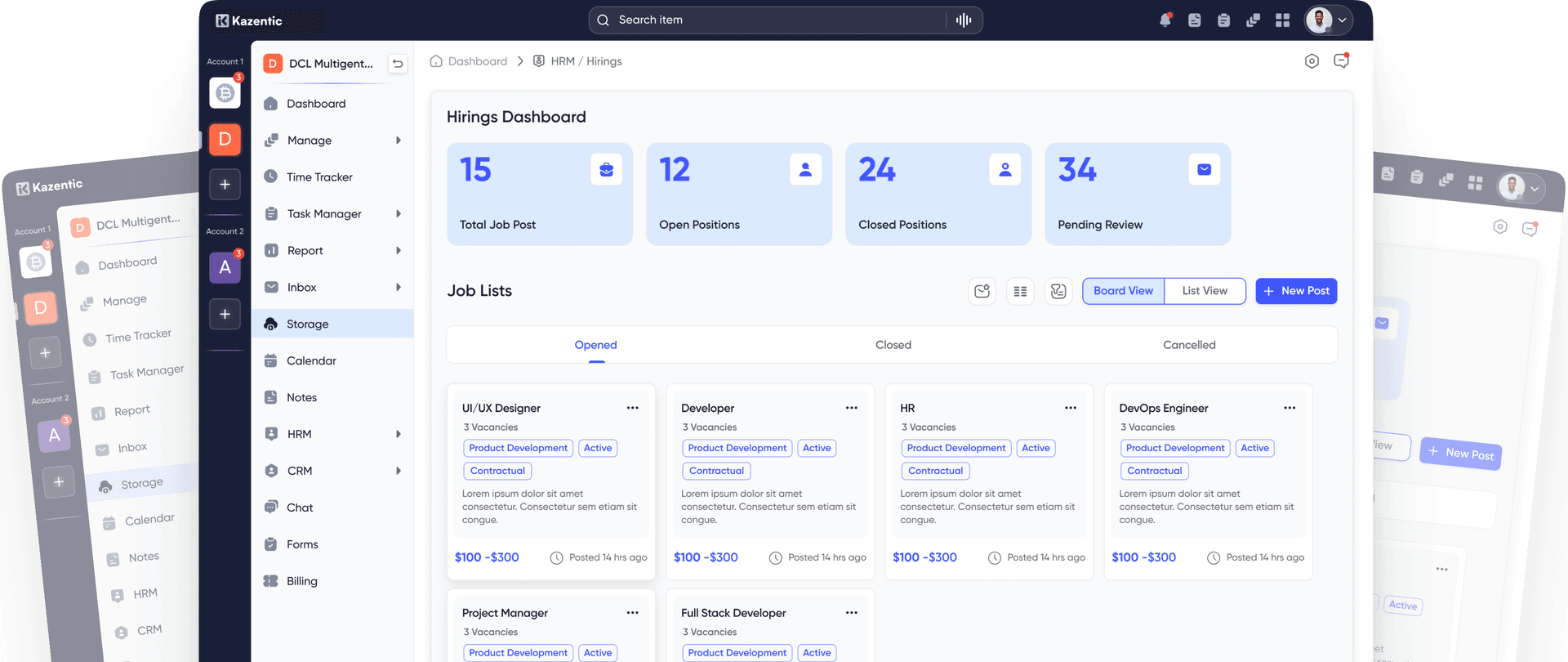Open the user profile dropdown chevron
The height and width of the screenshot is (662, 1568).
pyautogui.click(x=1342, y=20)
